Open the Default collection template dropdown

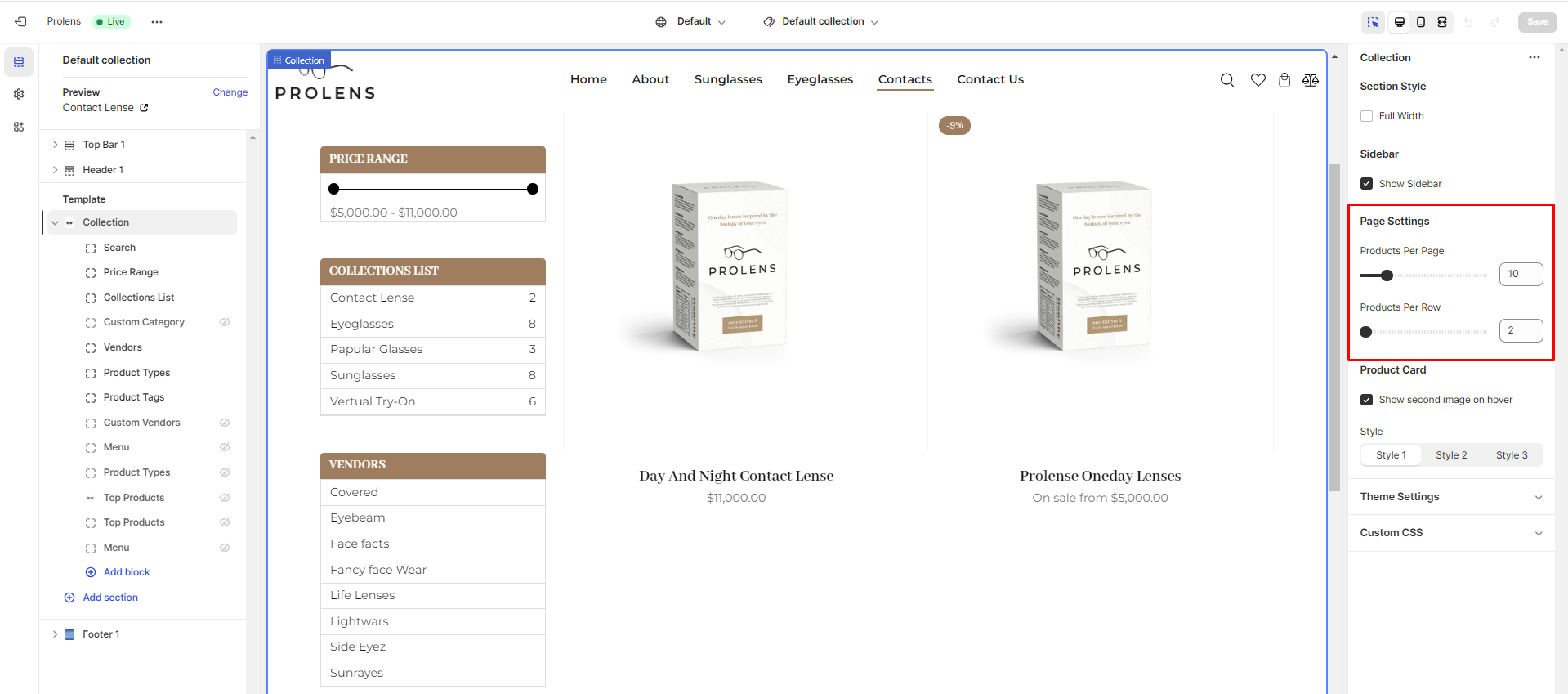tap(821, 22)
